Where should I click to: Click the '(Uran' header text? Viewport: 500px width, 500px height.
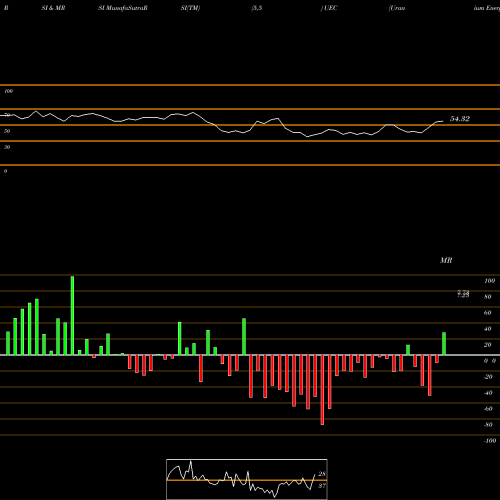[397, 8]
